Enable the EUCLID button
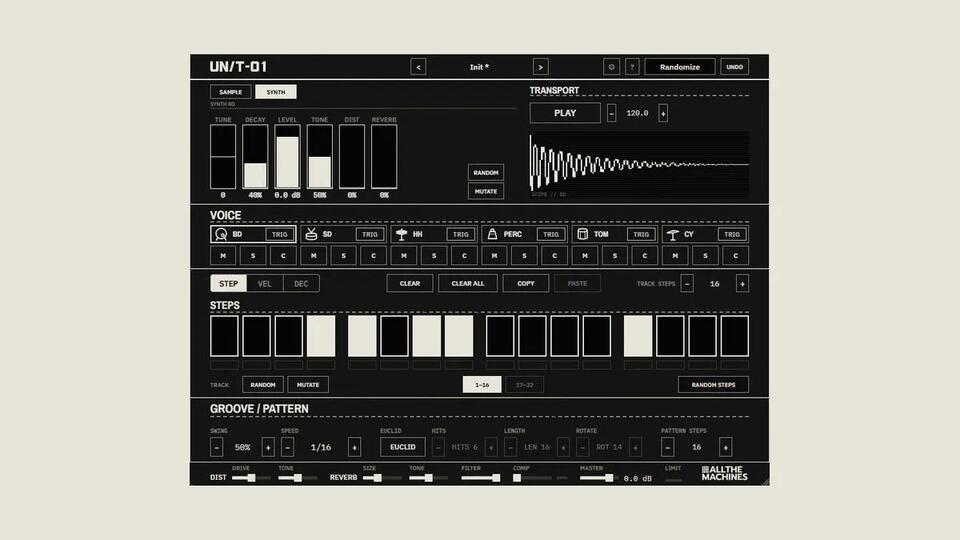 click(402, 447)
